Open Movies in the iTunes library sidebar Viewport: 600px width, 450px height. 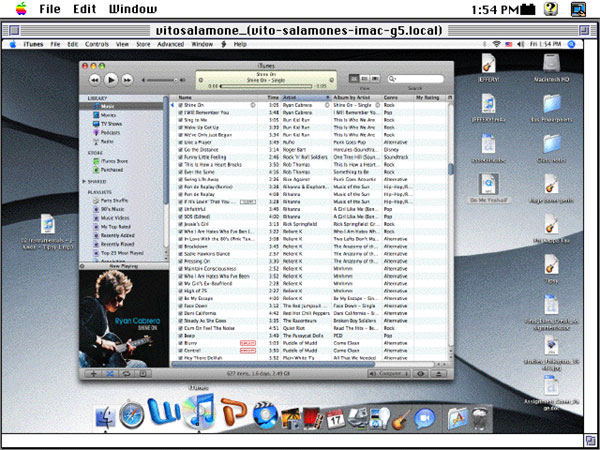point(109,115)
